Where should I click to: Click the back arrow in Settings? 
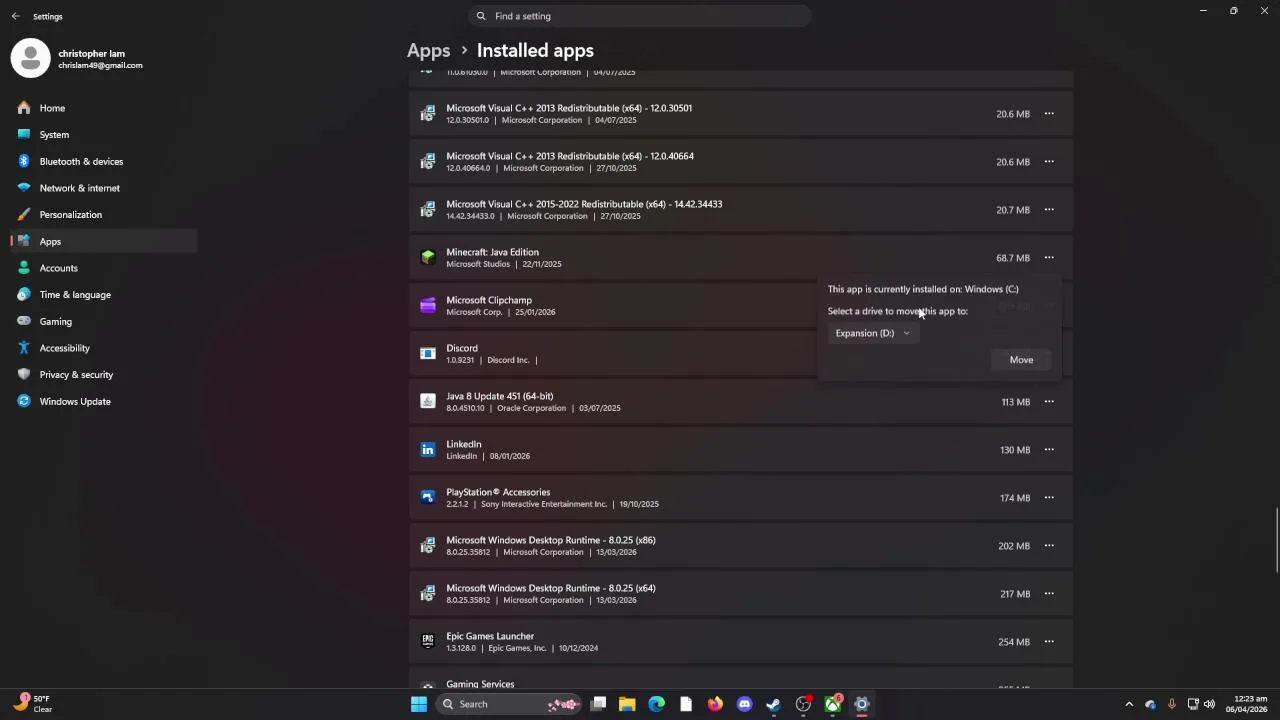[15, 16]
